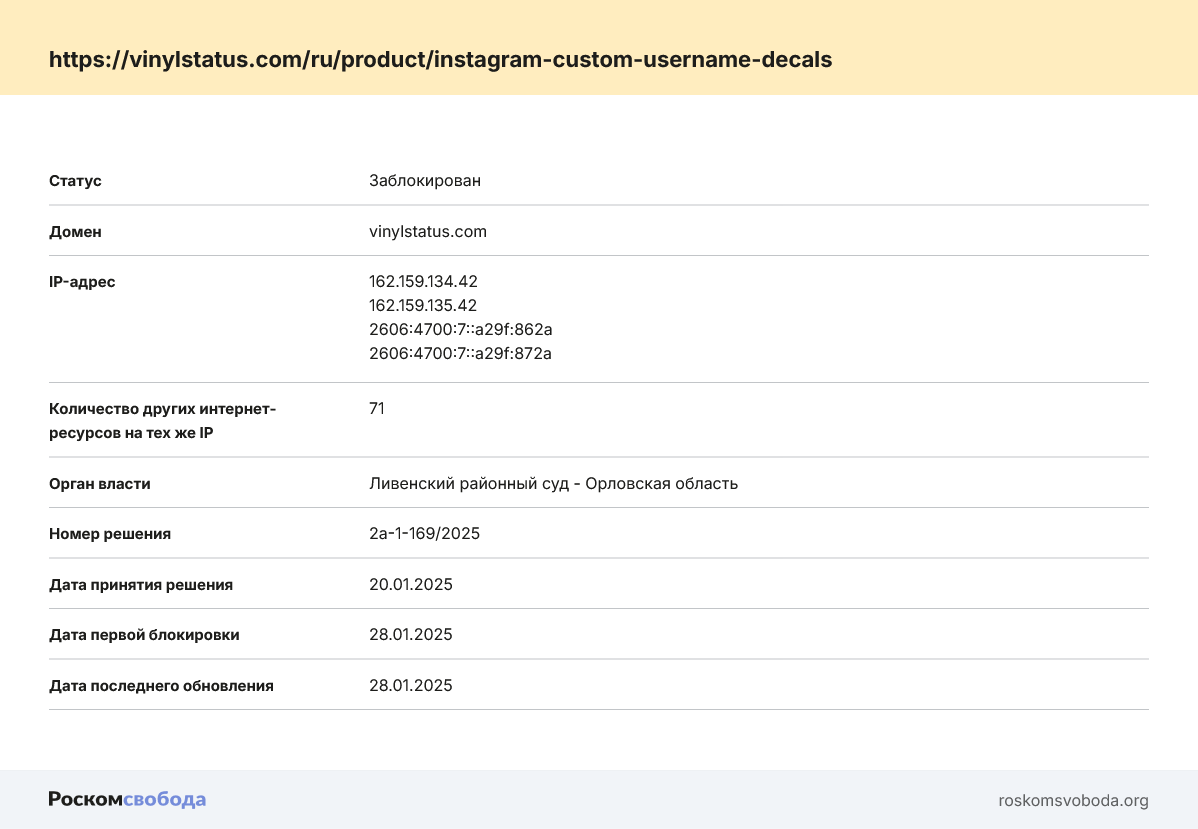
Task: Click the vinylstatus.com product URL heading
Action: (440, 60)
